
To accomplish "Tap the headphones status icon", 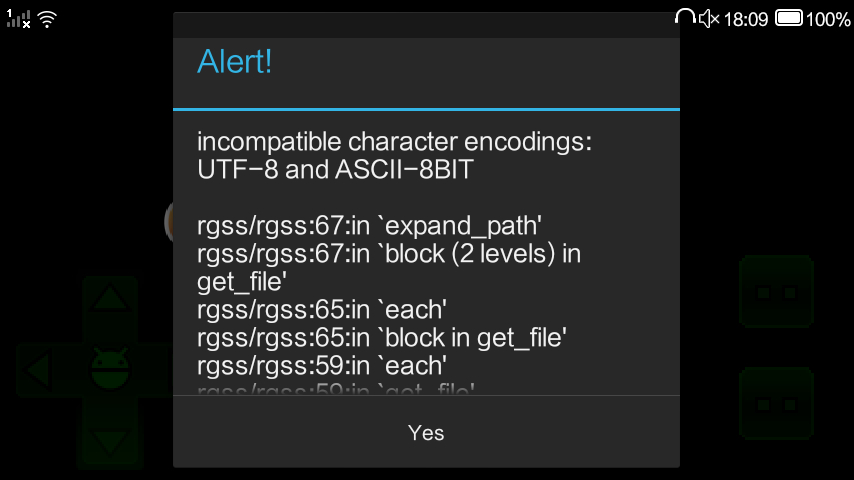I will tap(685, 18).
